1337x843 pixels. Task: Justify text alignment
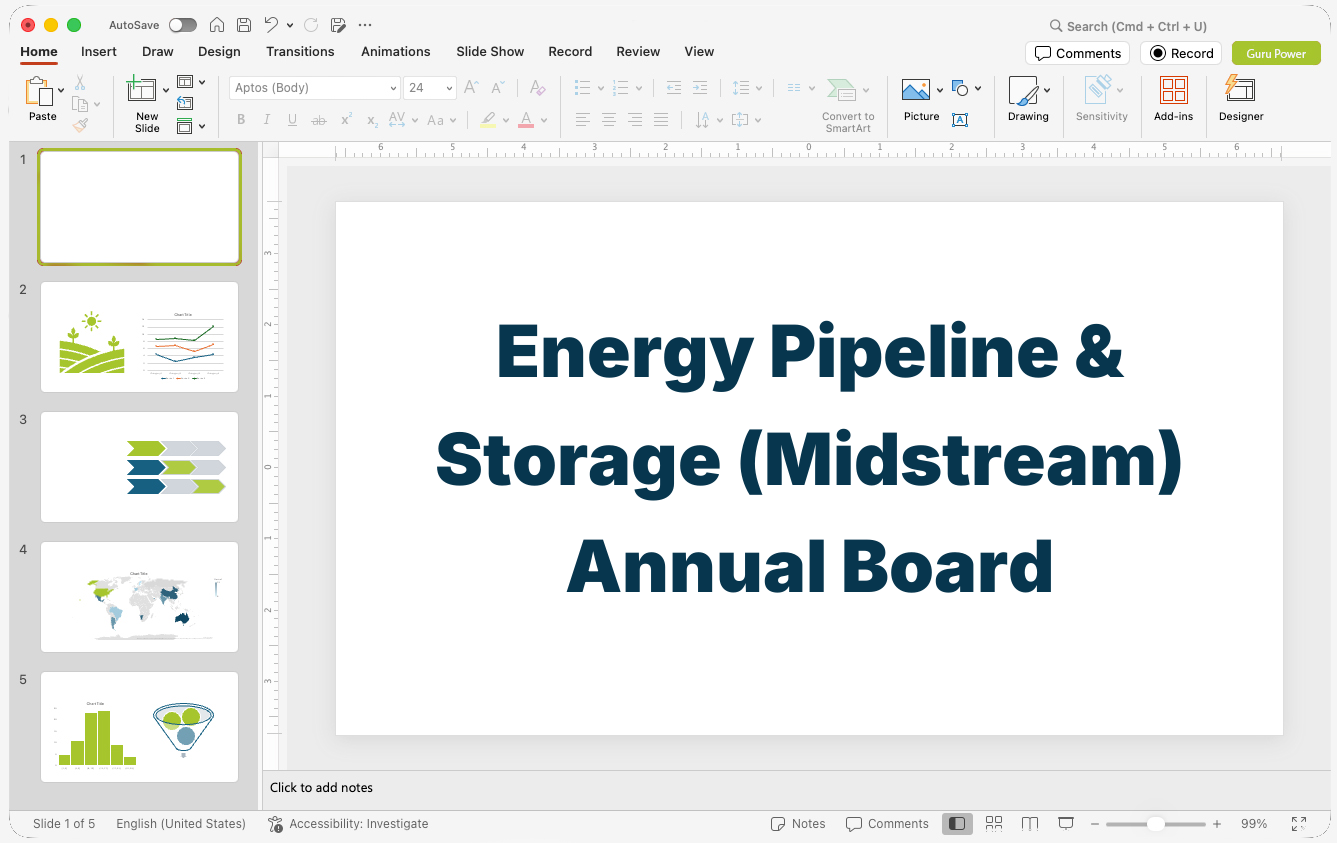[x=660, y=120]
